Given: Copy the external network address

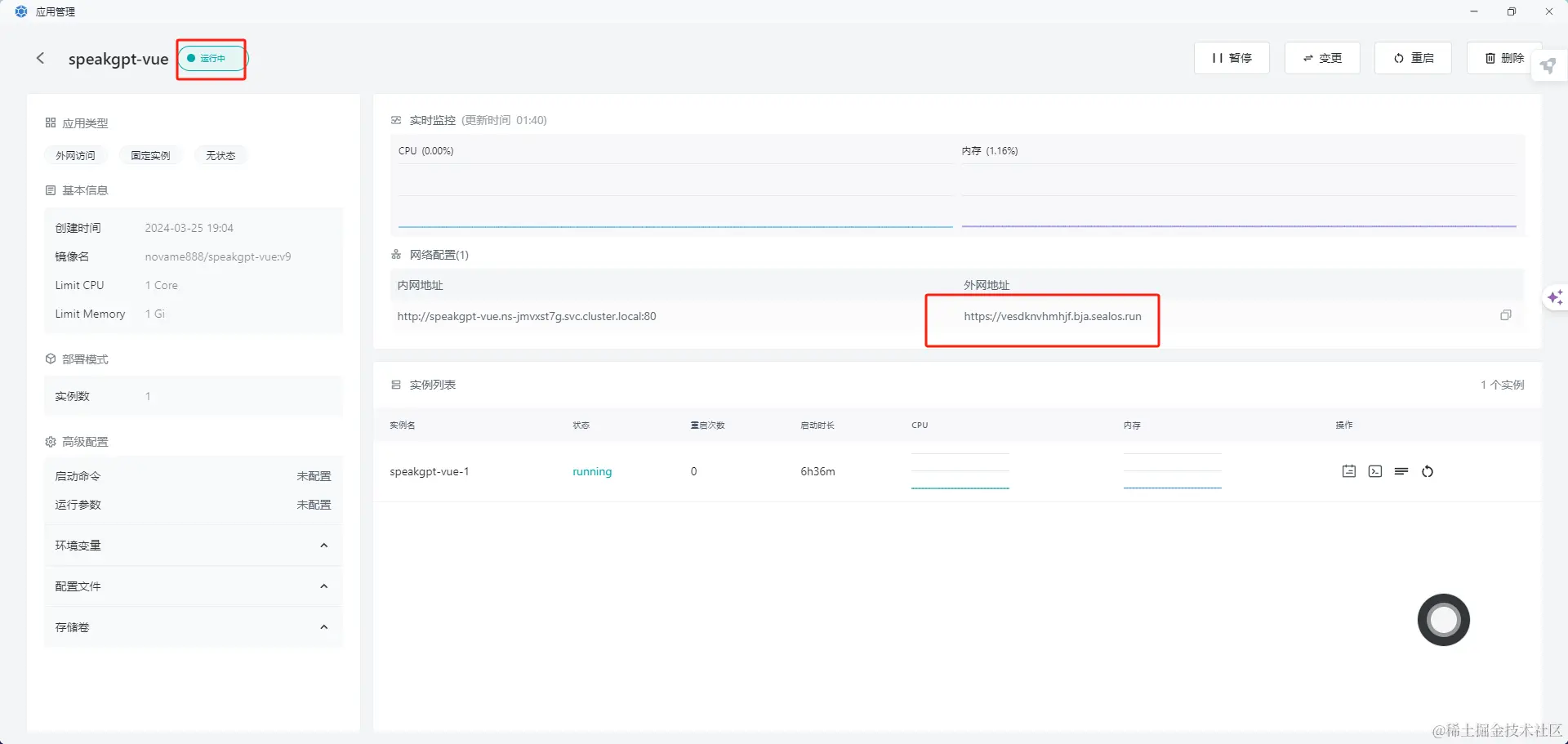Looking at the screenshot, I should point(1505,316).
